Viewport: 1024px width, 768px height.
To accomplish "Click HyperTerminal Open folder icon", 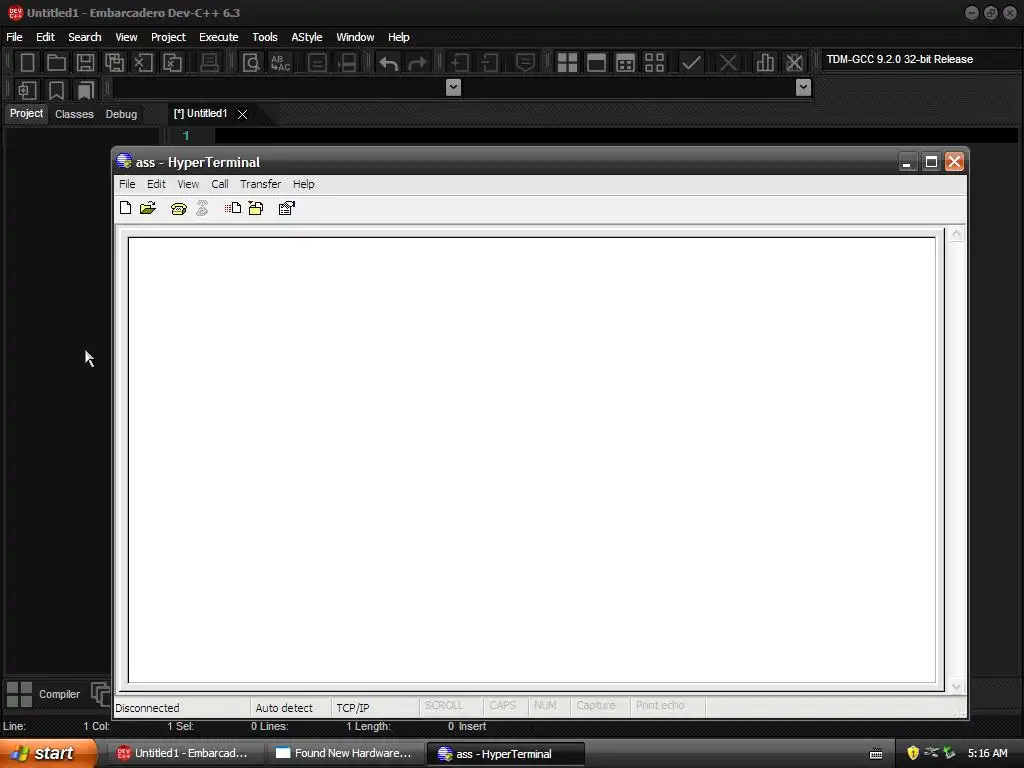I will 148,208.
